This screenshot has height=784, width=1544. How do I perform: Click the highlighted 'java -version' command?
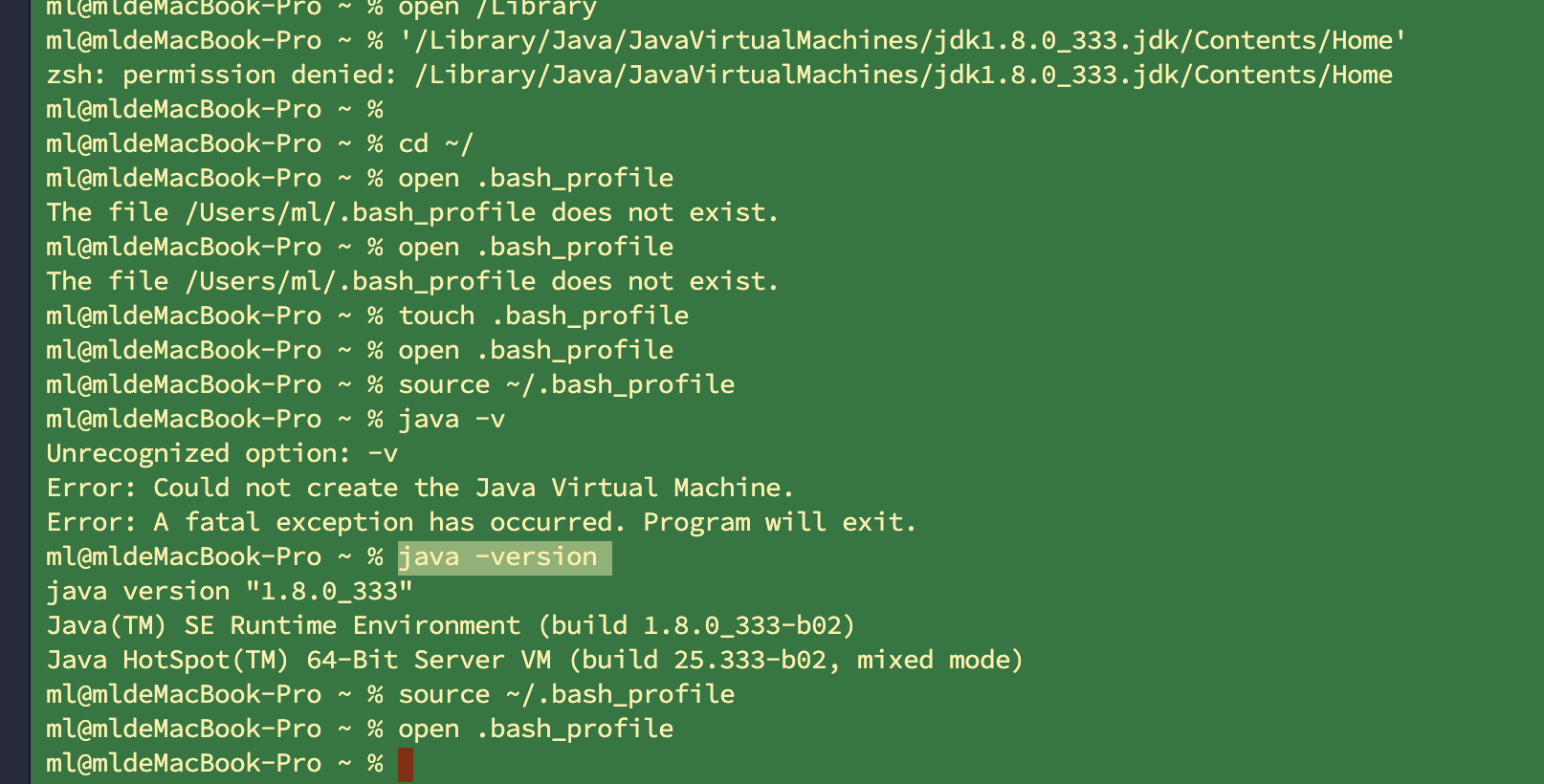498,556
